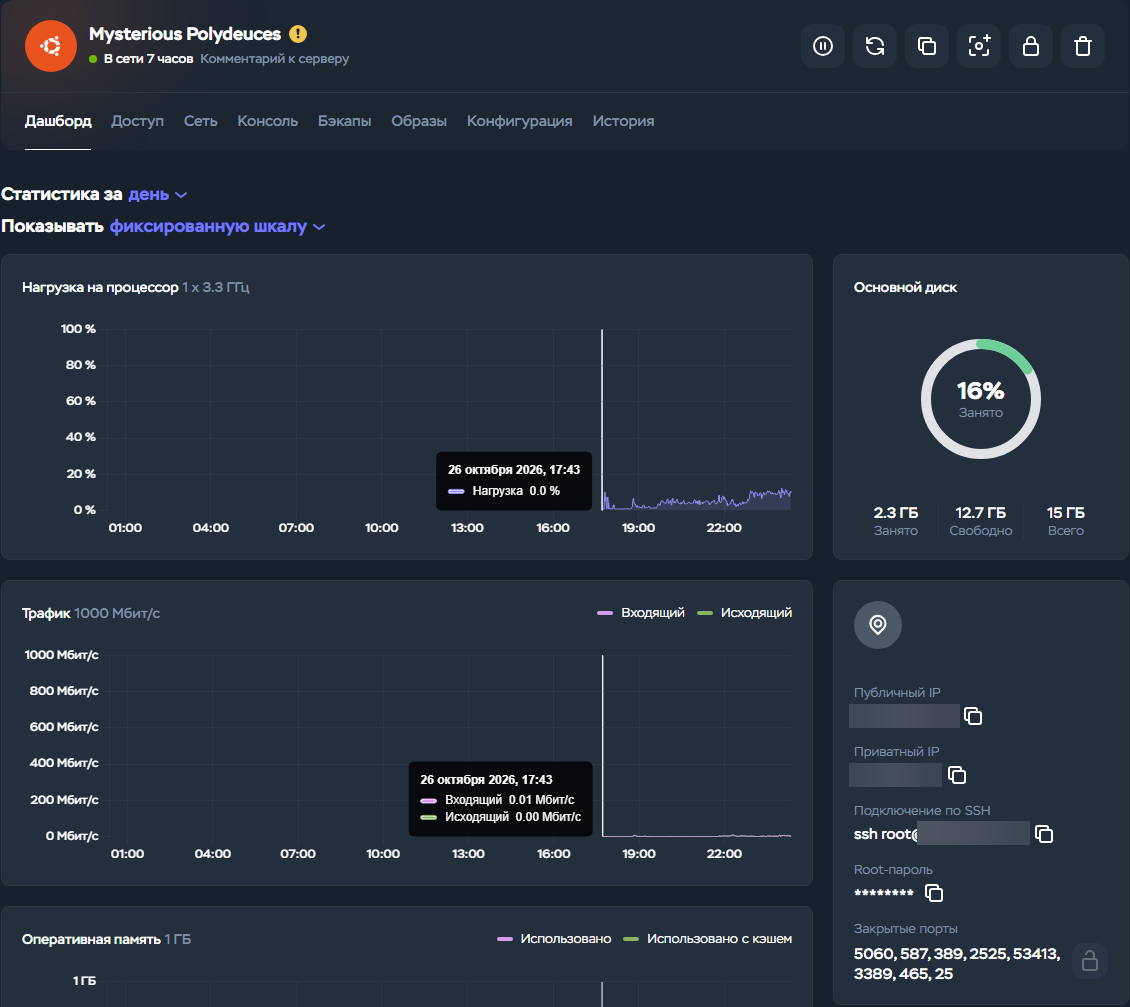Delete the server with the trash icon

click(x=1082, y=46)
